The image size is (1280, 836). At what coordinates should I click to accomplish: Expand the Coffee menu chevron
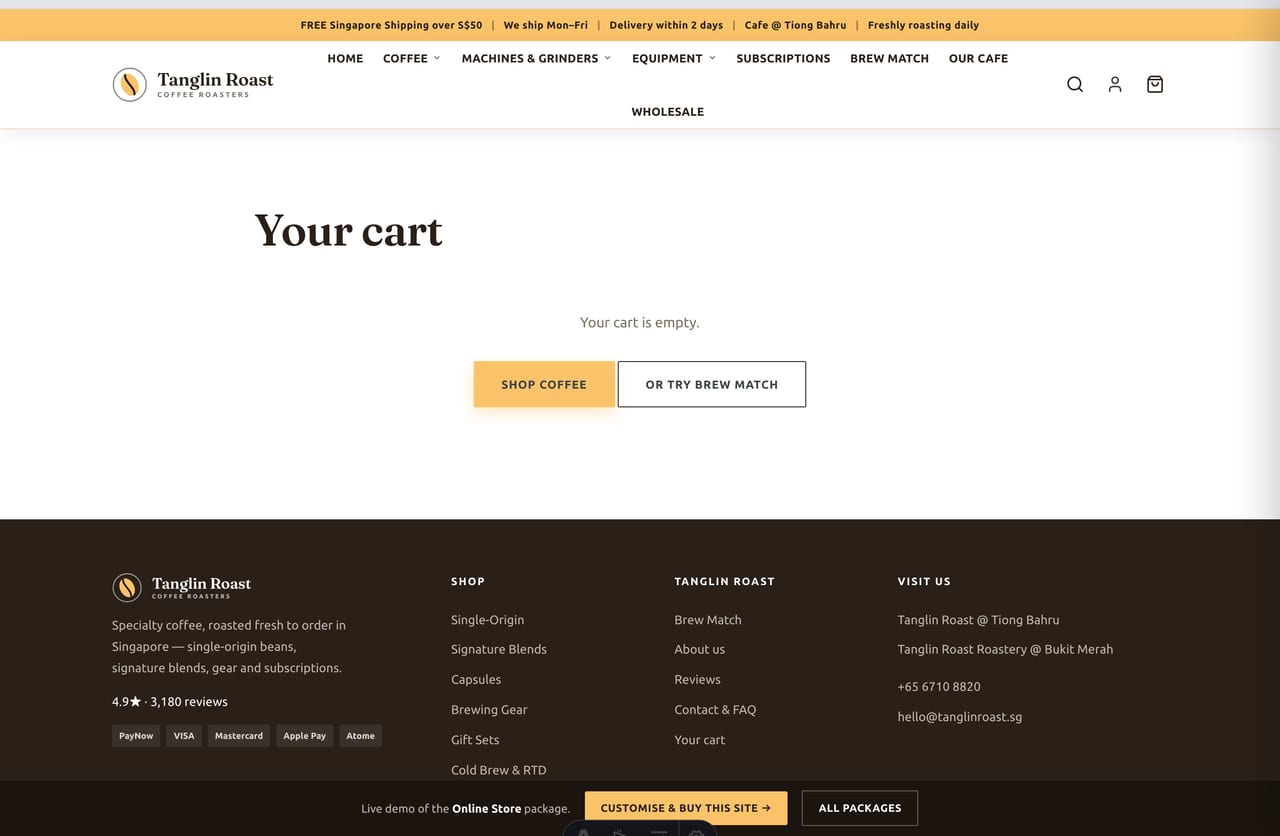(437, 58)
